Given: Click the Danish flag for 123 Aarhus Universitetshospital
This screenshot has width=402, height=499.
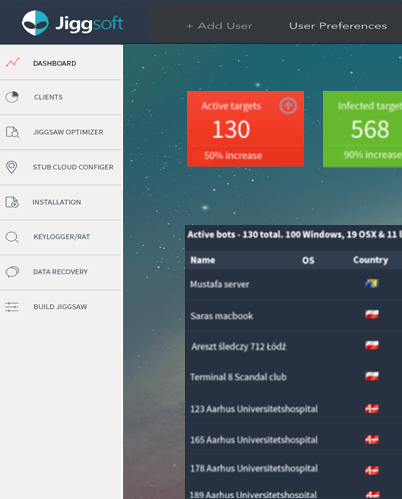Looking at the screenshot, I should [372, 409].
